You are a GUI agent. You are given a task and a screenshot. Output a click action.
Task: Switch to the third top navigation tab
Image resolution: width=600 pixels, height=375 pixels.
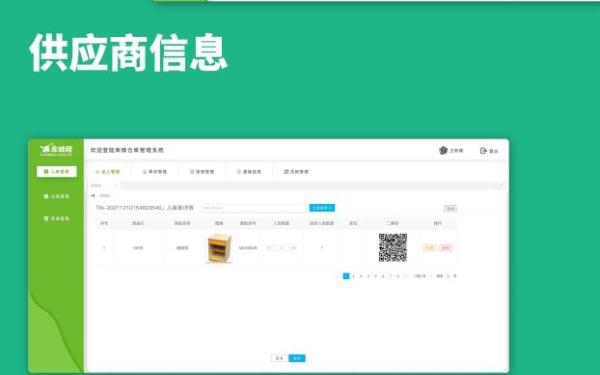tap(202, 172)
